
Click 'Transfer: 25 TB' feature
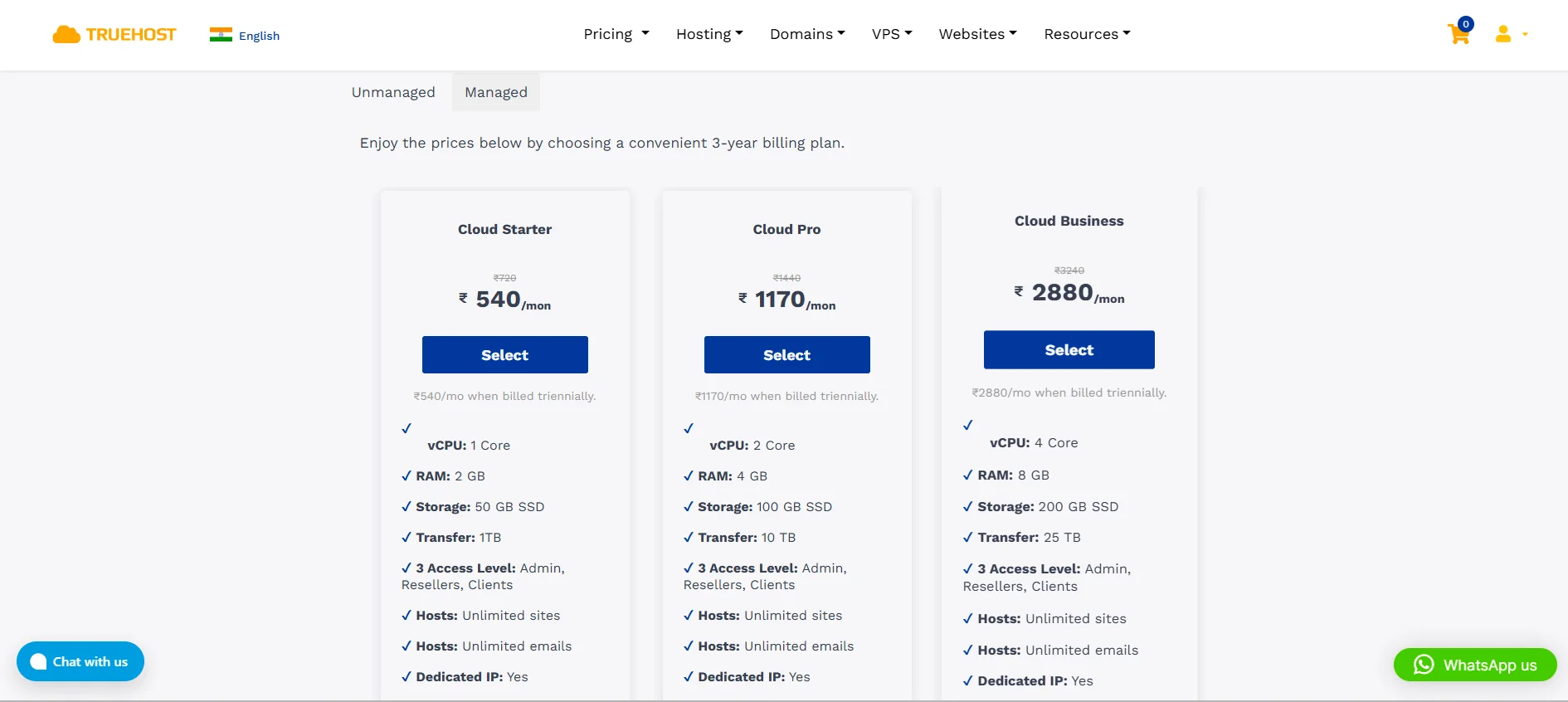click(1029, 538)
